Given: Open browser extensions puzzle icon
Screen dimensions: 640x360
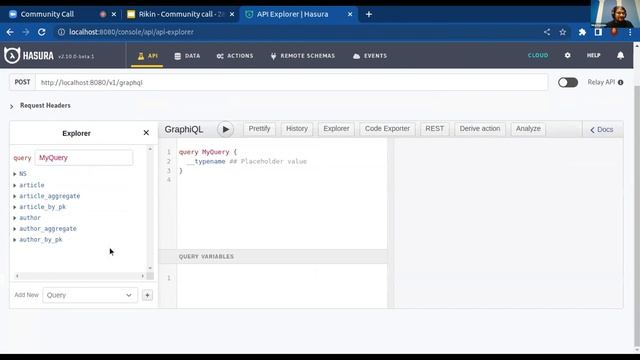Looking at the screenshot, I should [x=582, y=32].
